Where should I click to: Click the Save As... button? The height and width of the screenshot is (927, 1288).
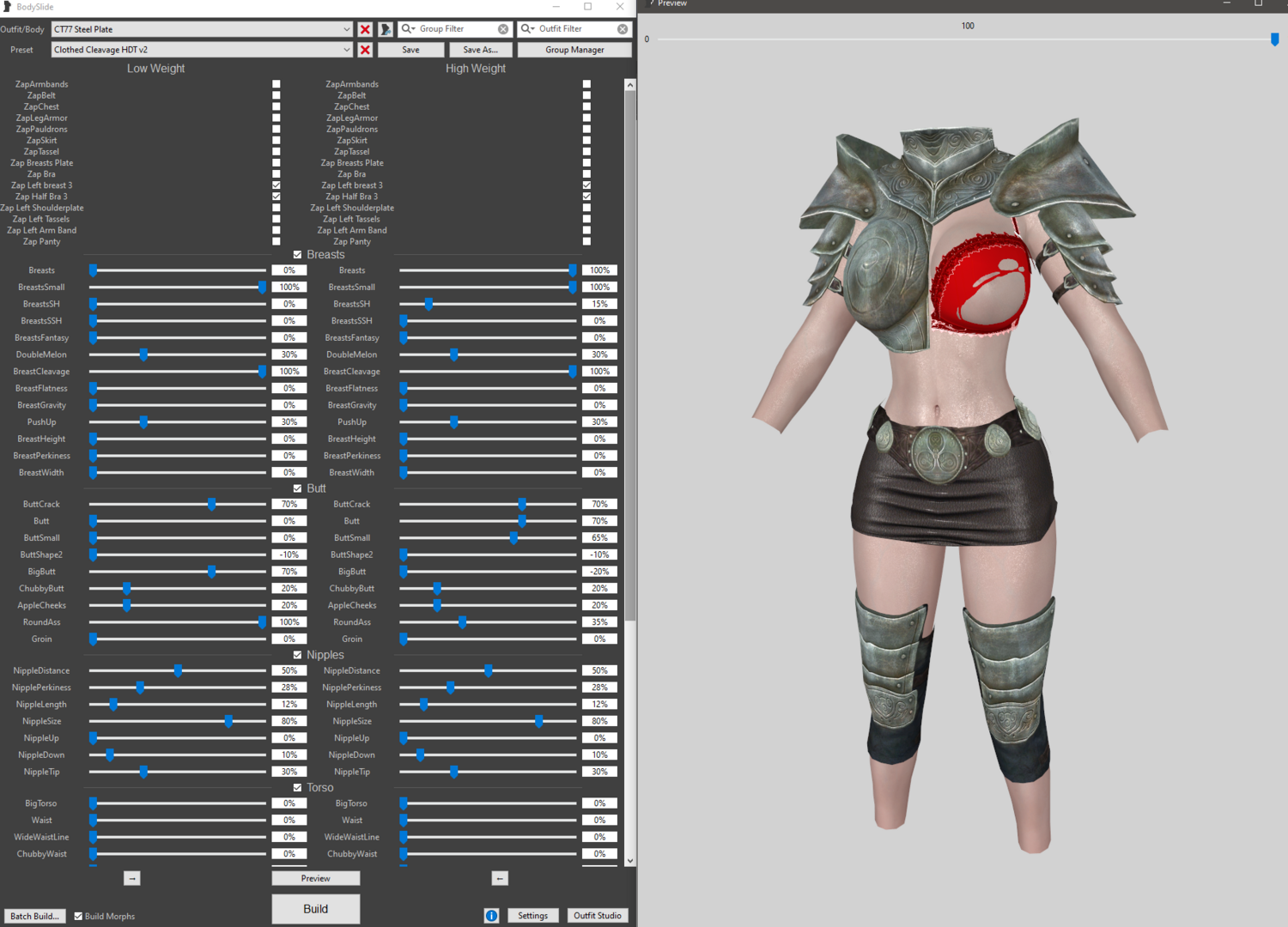(480, 50)
